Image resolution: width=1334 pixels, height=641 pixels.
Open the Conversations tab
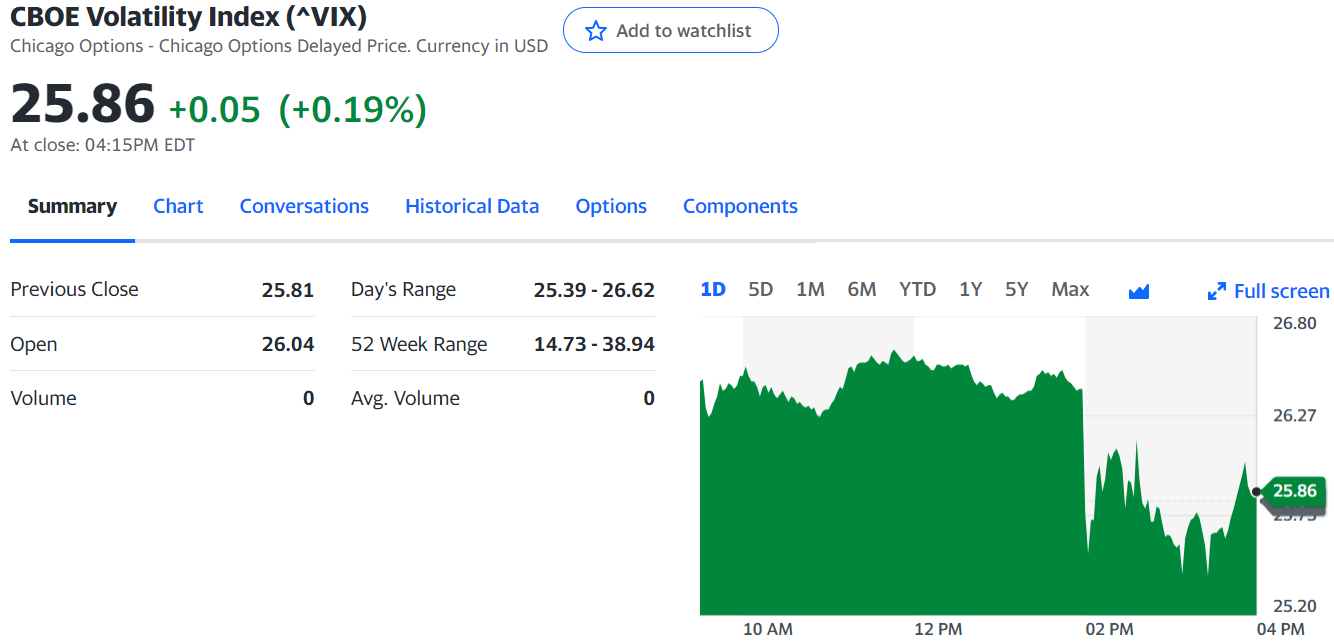[x=304, y=206]
